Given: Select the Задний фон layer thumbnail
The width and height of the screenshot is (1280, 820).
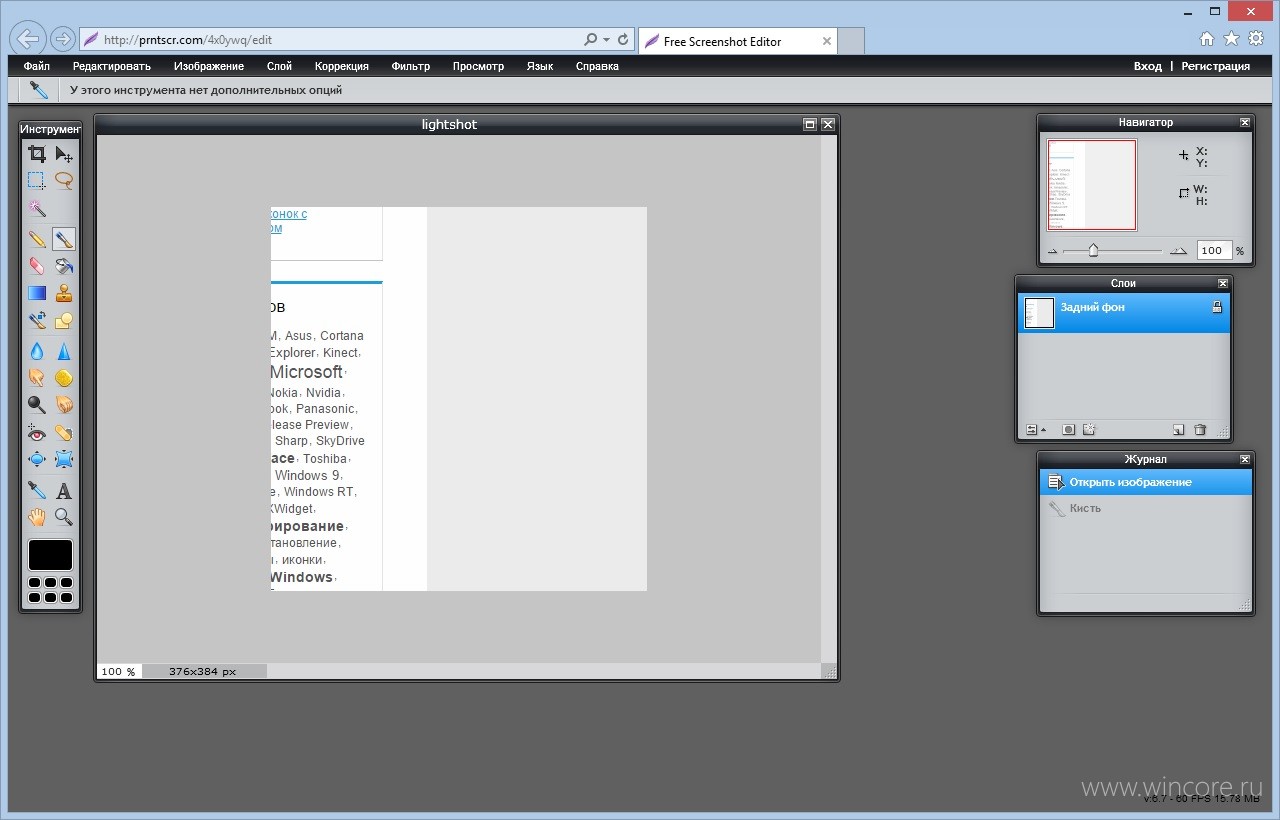Looking at the screenshot, I should tap(1040, 313).
